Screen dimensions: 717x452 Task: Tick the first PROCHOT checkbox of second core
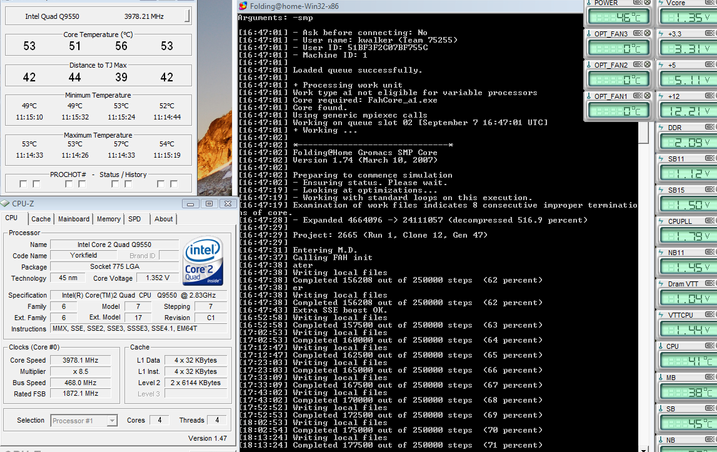(69, 184)
